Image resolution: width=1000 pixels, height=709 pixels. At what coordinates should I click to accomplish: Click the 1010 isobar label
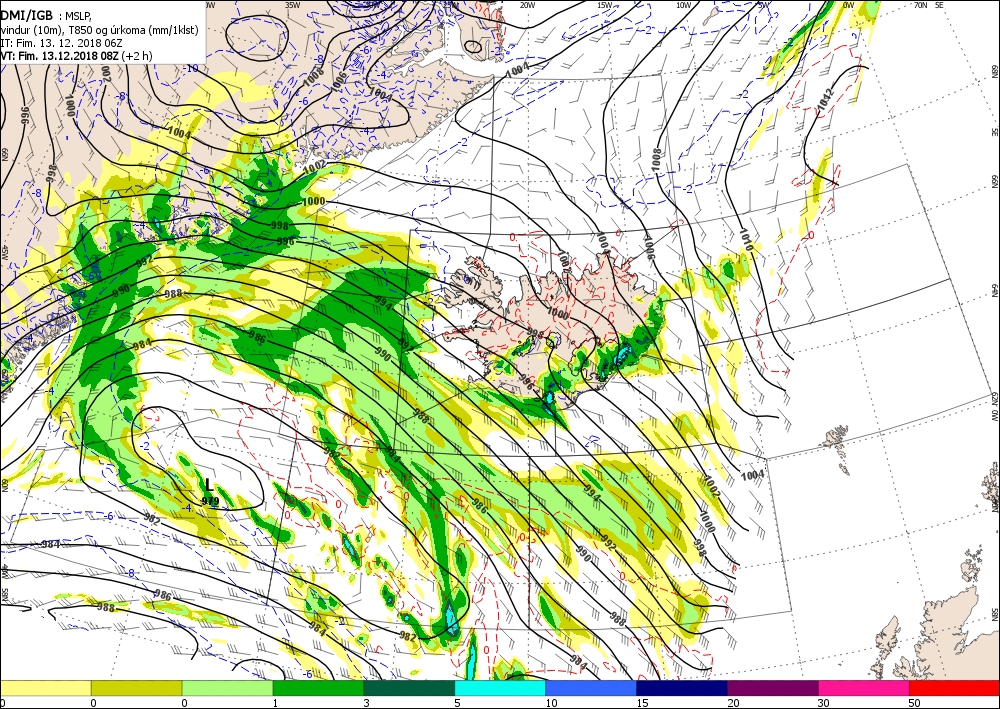[x=747, y=240]
